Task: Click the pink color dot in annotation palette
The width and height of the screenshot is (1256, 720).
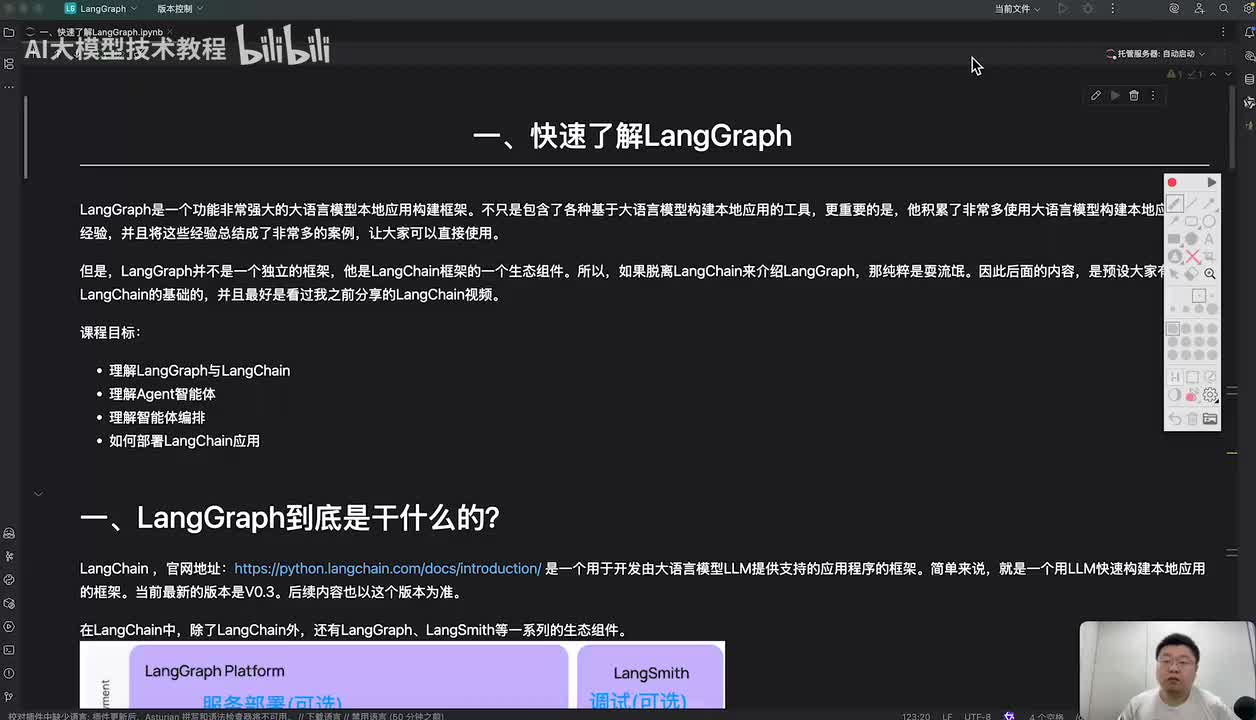Action: [1192, 396]
